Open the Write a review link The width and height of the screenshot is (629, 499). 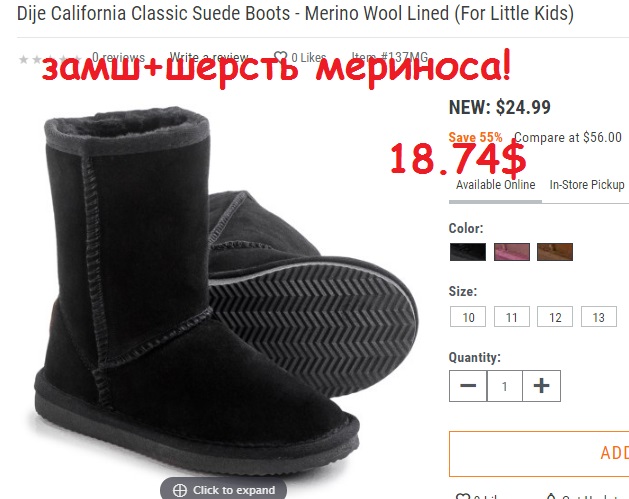(209, 58)
